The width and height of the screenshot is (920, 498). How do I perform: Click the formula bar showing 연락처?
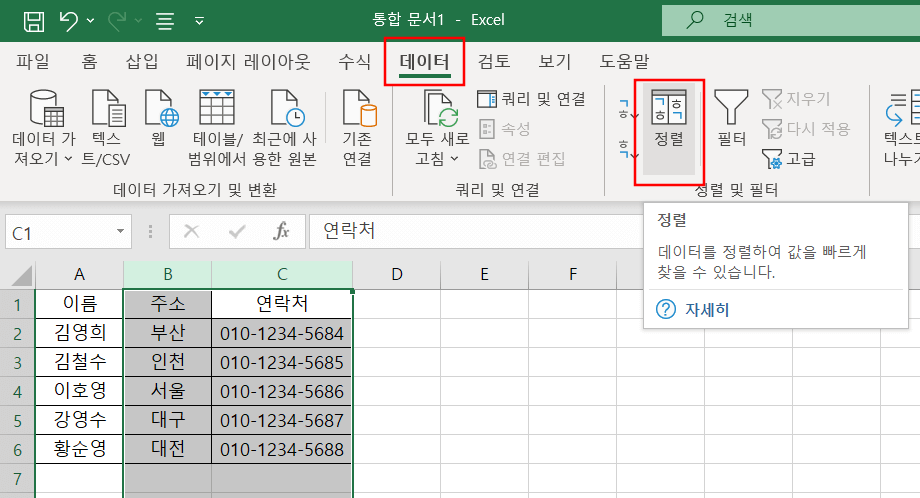(476, 232)
